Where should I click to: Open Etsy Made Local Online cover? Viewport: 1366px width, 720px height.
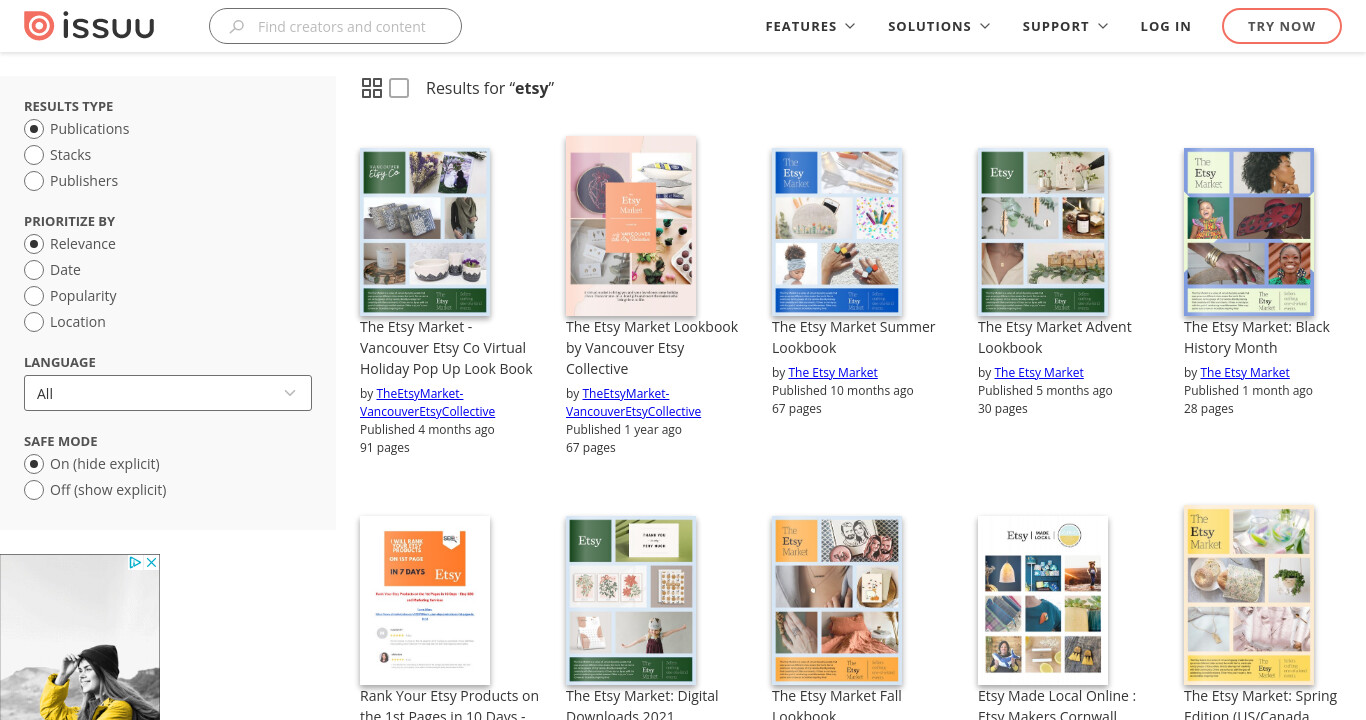tap(1043, 600)
